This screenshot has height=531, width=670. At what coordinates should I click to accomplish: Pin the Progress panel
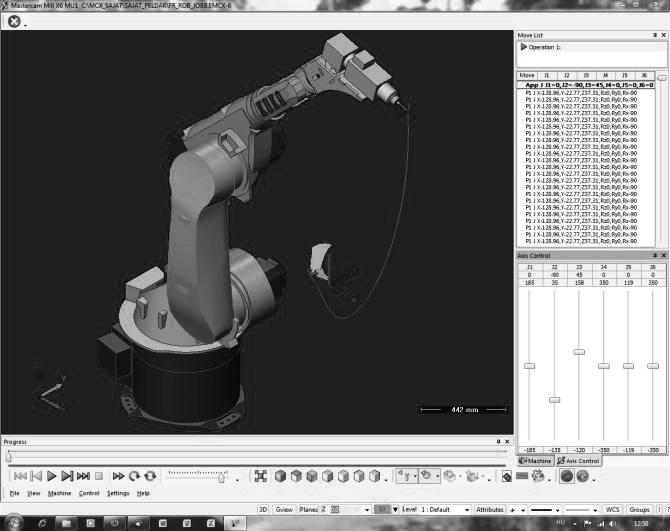[x=498, y=441]
